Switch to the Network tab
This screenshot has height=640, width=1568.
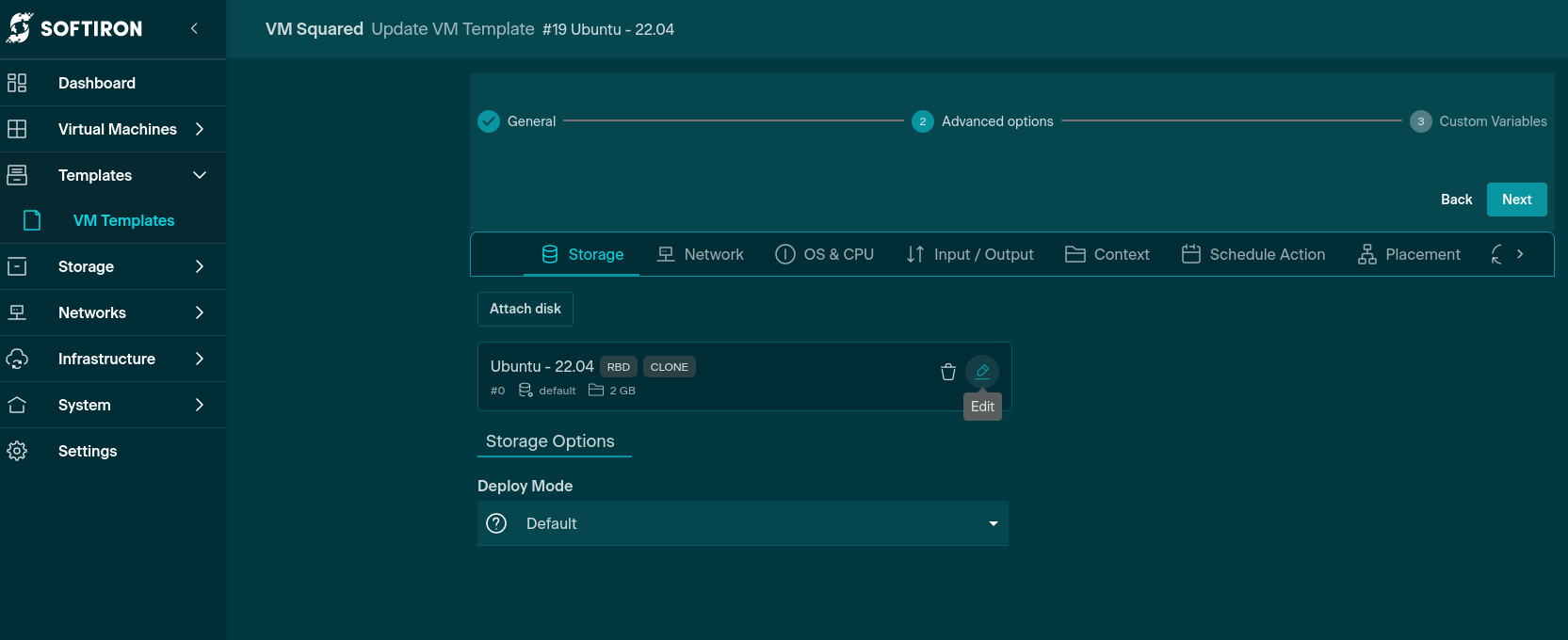coord(700,254)
